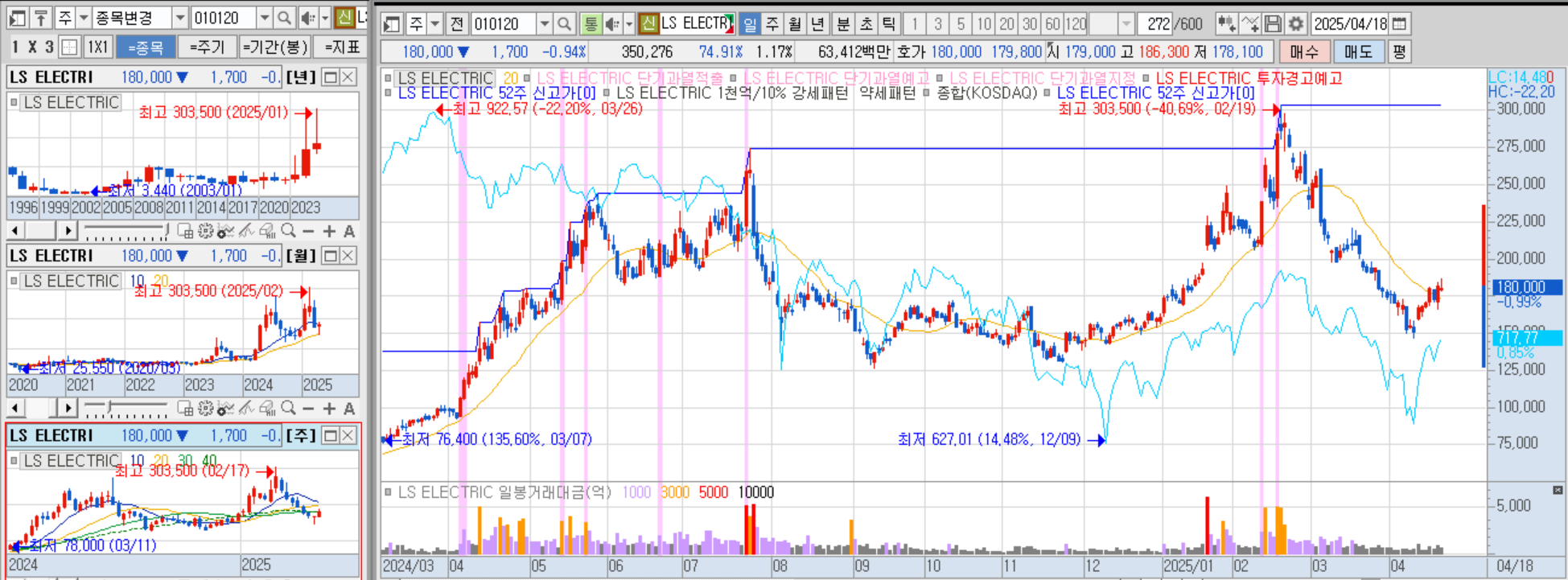Click the grid layout icon next to 1 X 3
1568x580 pixels.
point(70,47)
